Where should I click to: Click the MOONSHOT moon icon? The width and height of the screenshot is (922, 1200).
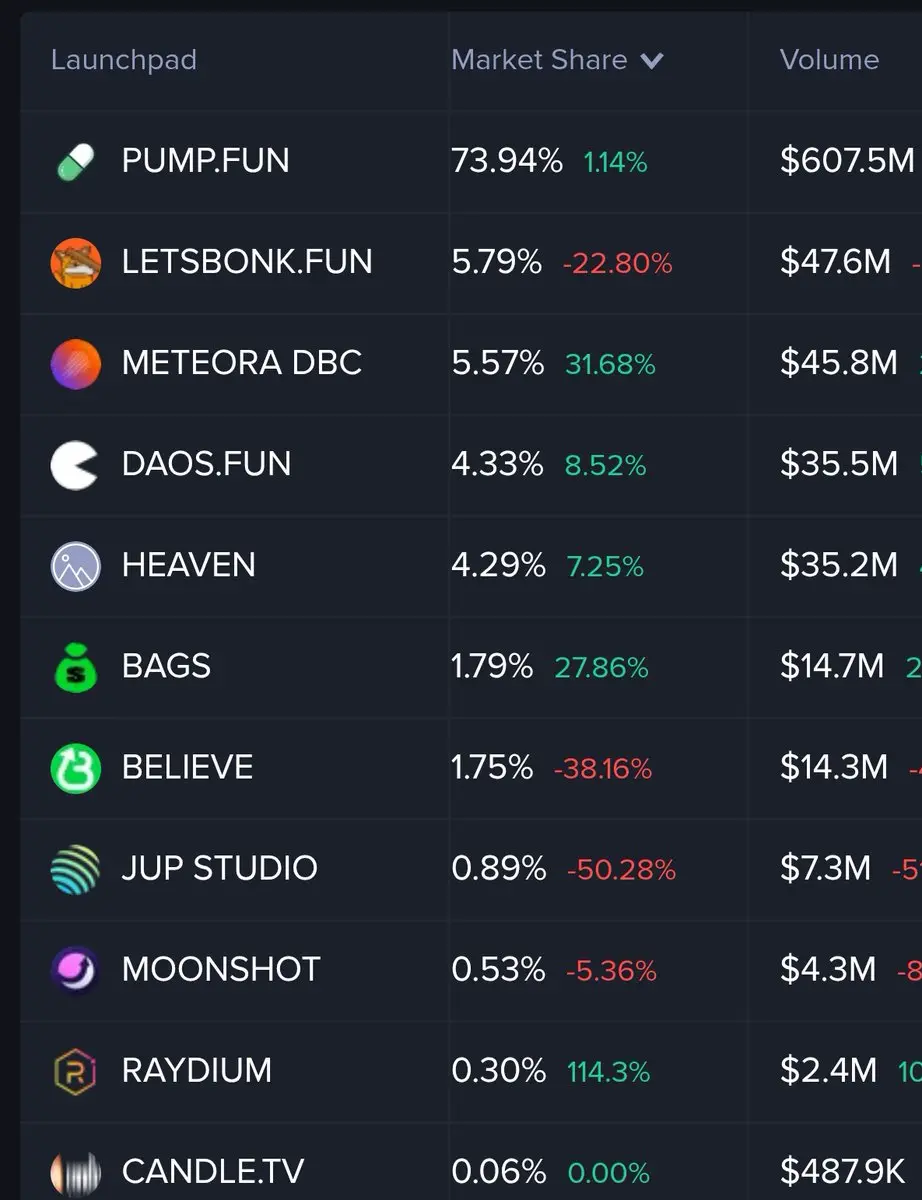(x=76, y=970)
